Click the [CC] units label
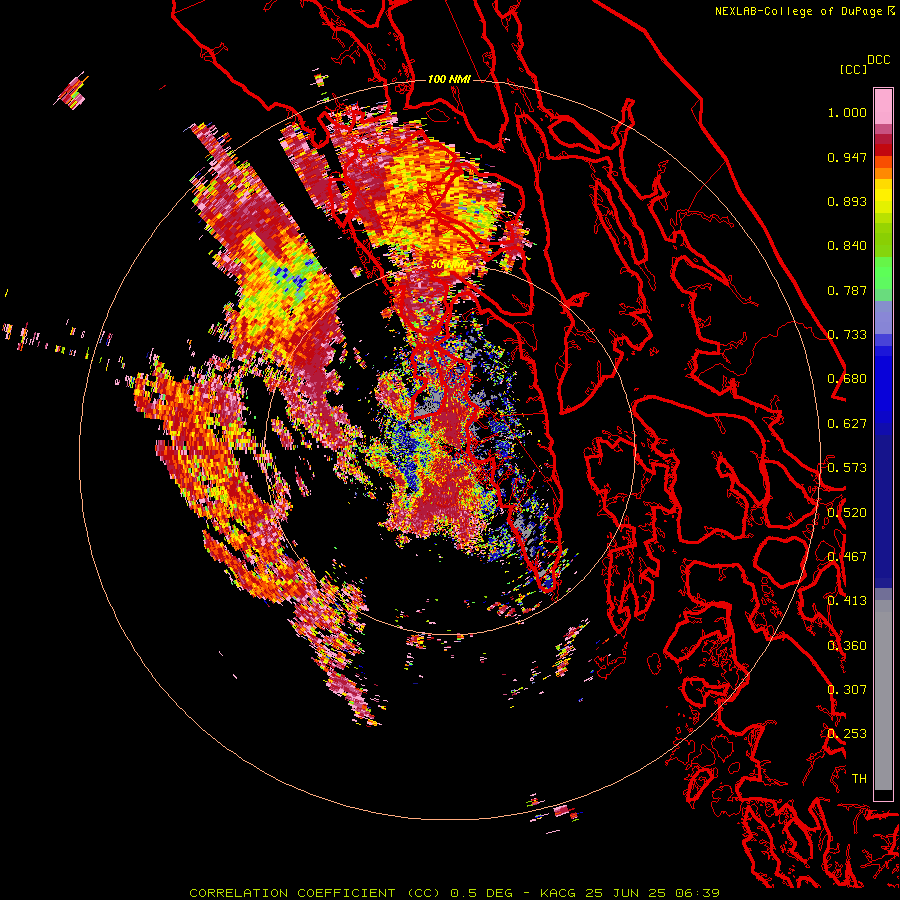The image size is (900, 900). pos(853,69)
